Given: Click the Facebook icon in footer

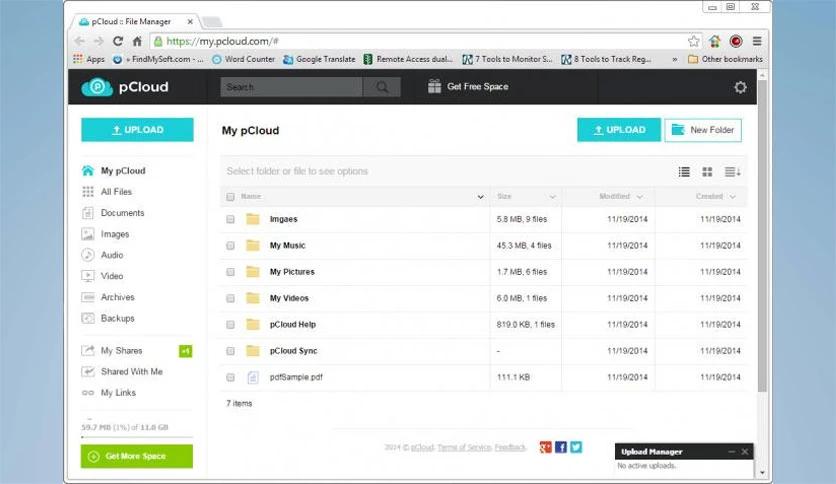Looking at the screenshot, I should (561, 447).
